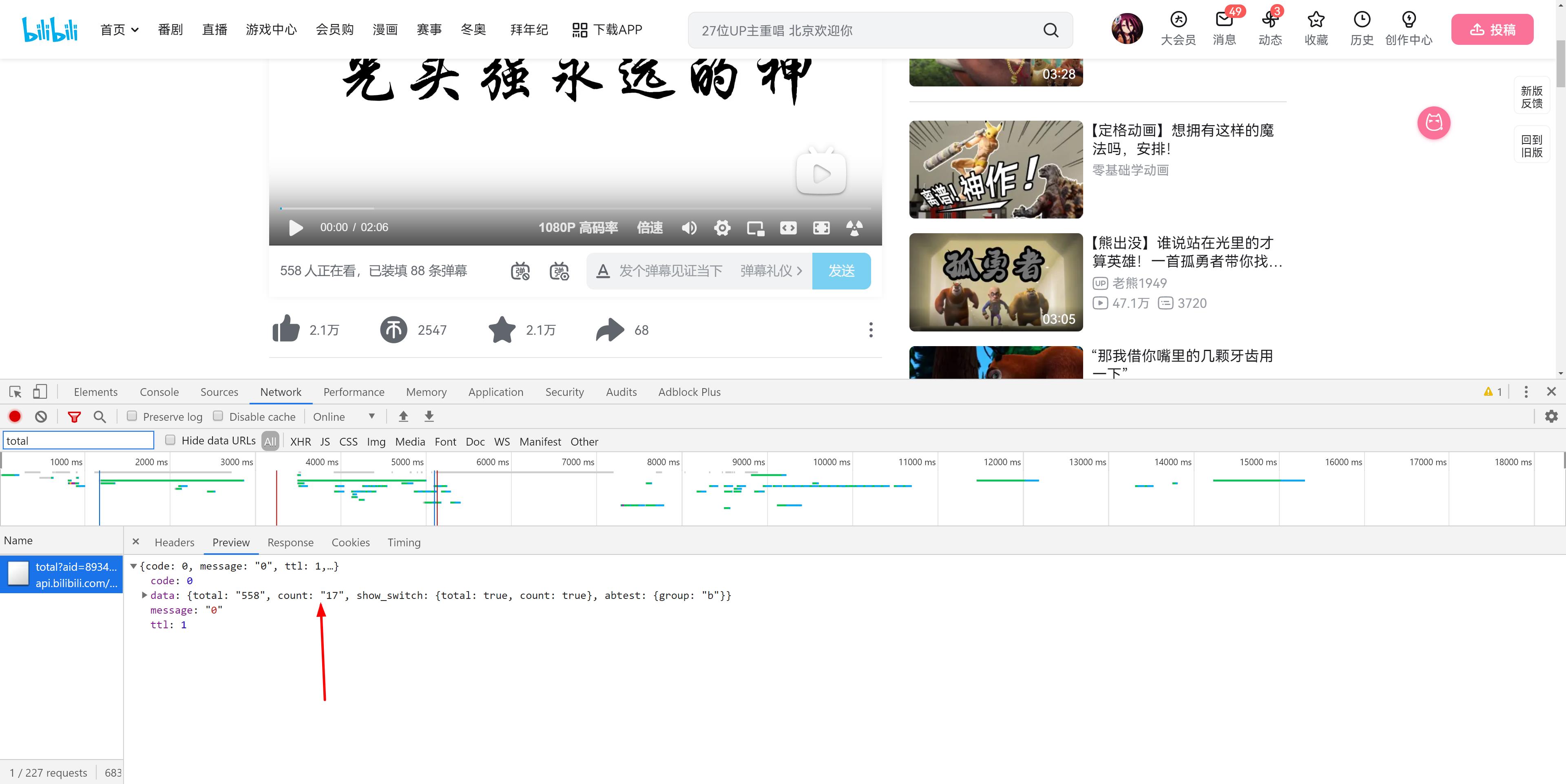Click the share arrow icon
1566x784 pixels.
click(610, 329)
